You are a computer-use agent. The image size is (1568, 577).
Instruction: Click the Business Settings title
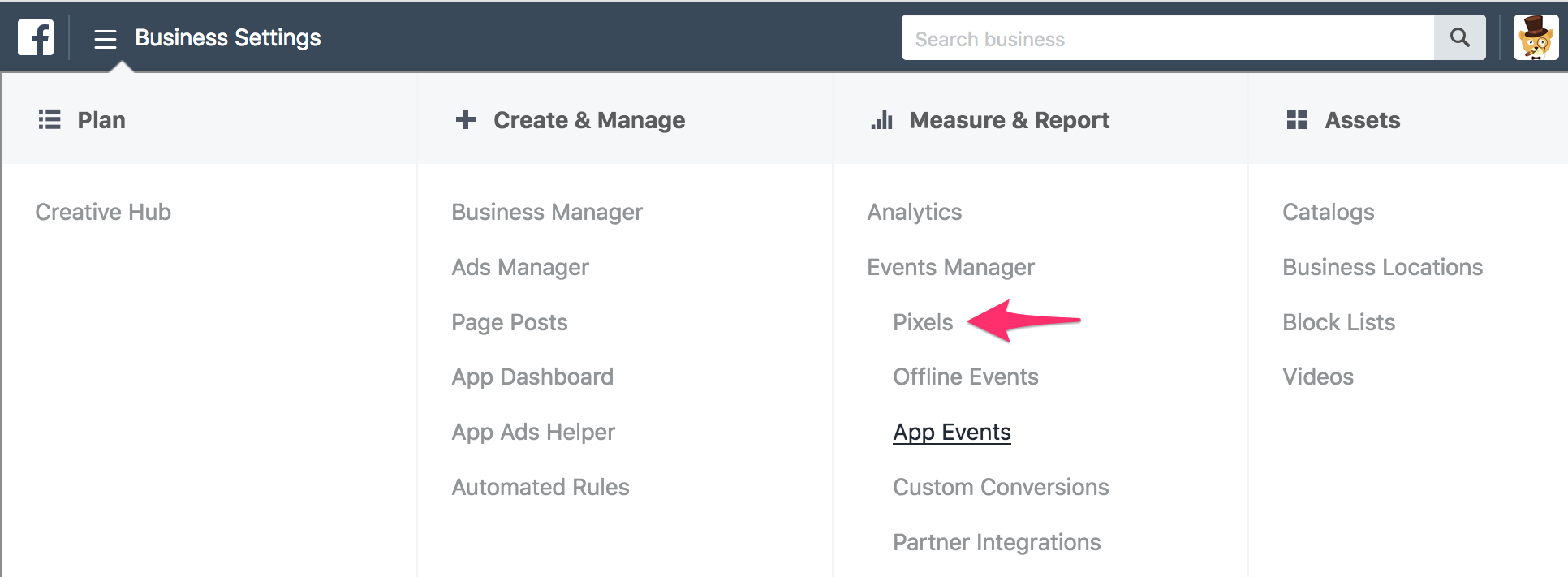pos(228,38)
